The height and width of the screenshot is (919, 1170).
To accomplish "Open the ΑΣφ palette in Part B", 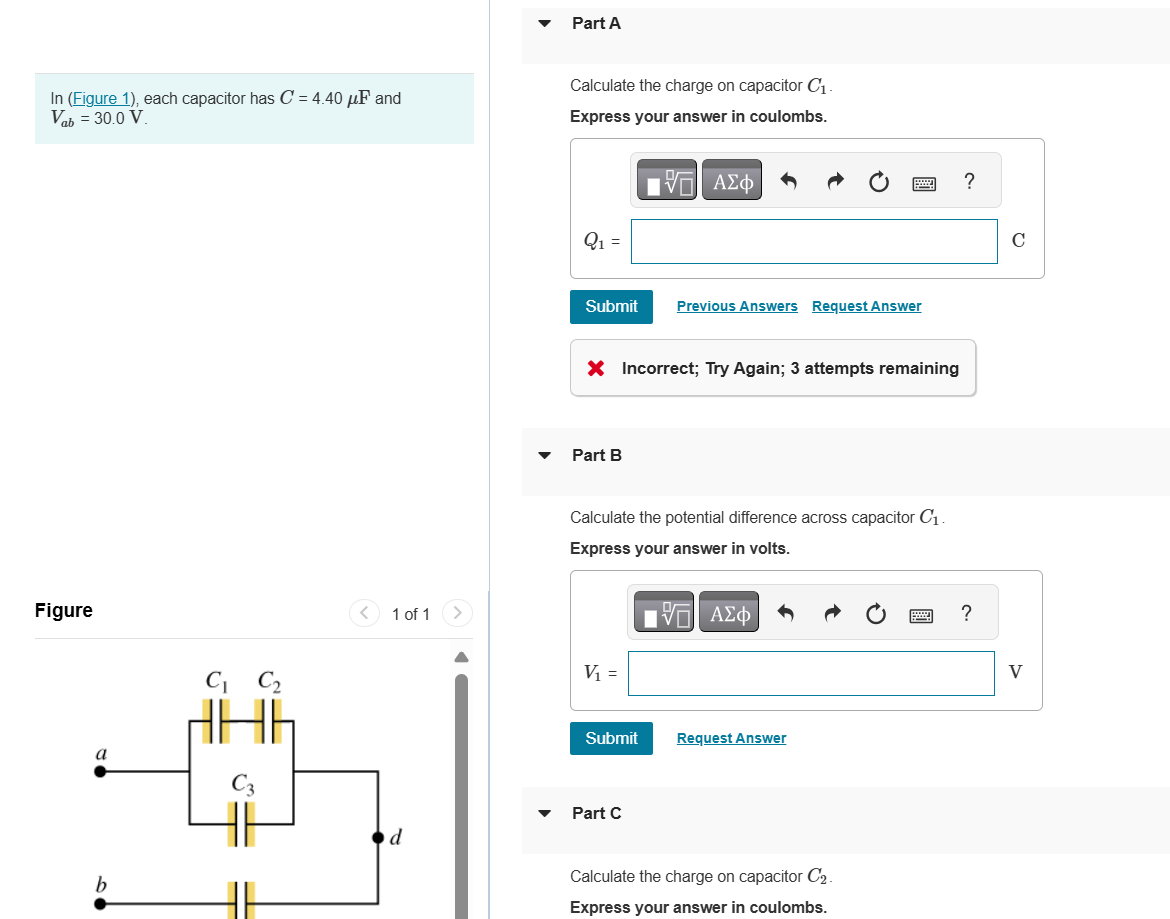I will (x=728, y=612).
